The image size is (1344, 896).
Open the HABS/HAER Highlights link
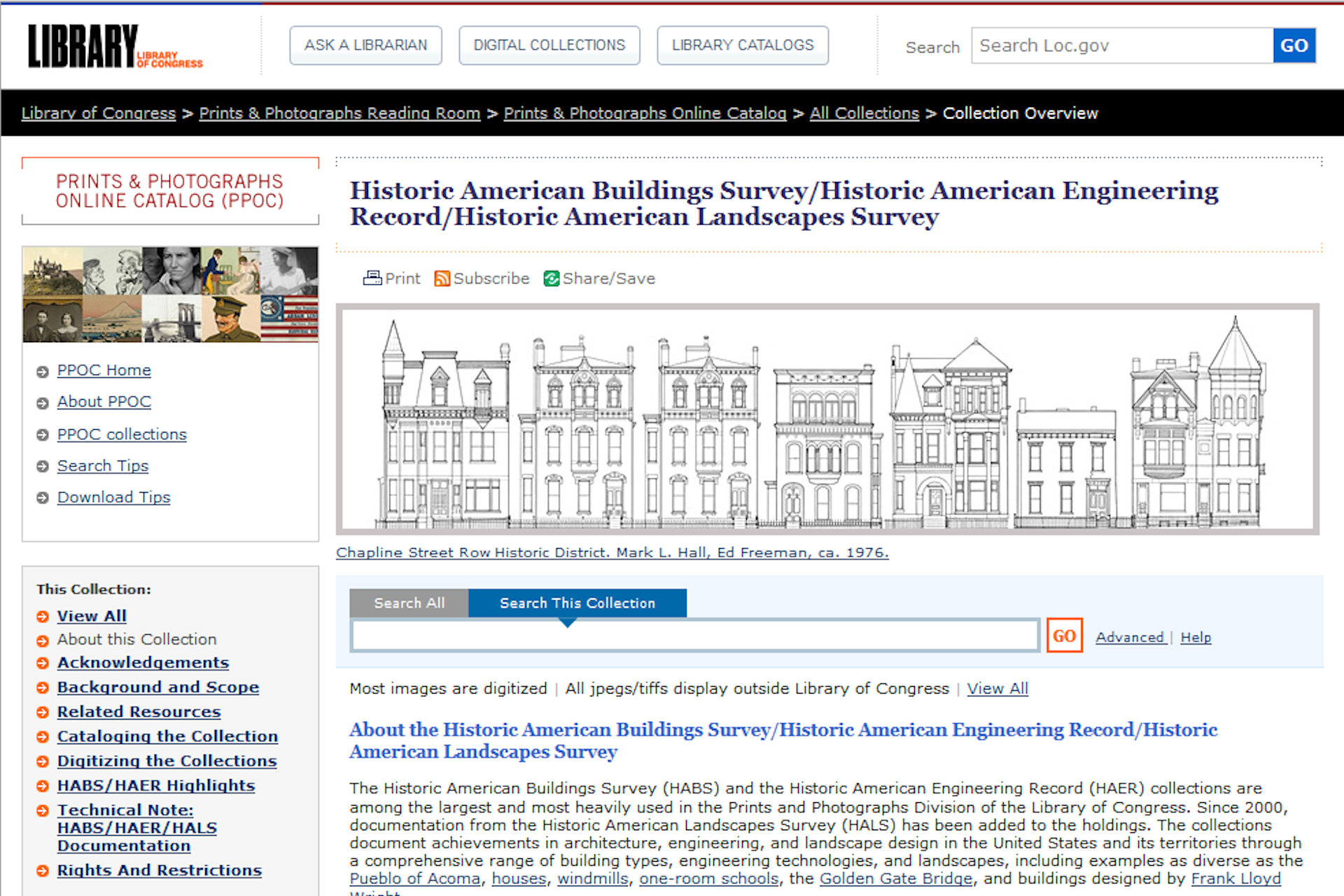pyautogui.click(x=156, y=785)
